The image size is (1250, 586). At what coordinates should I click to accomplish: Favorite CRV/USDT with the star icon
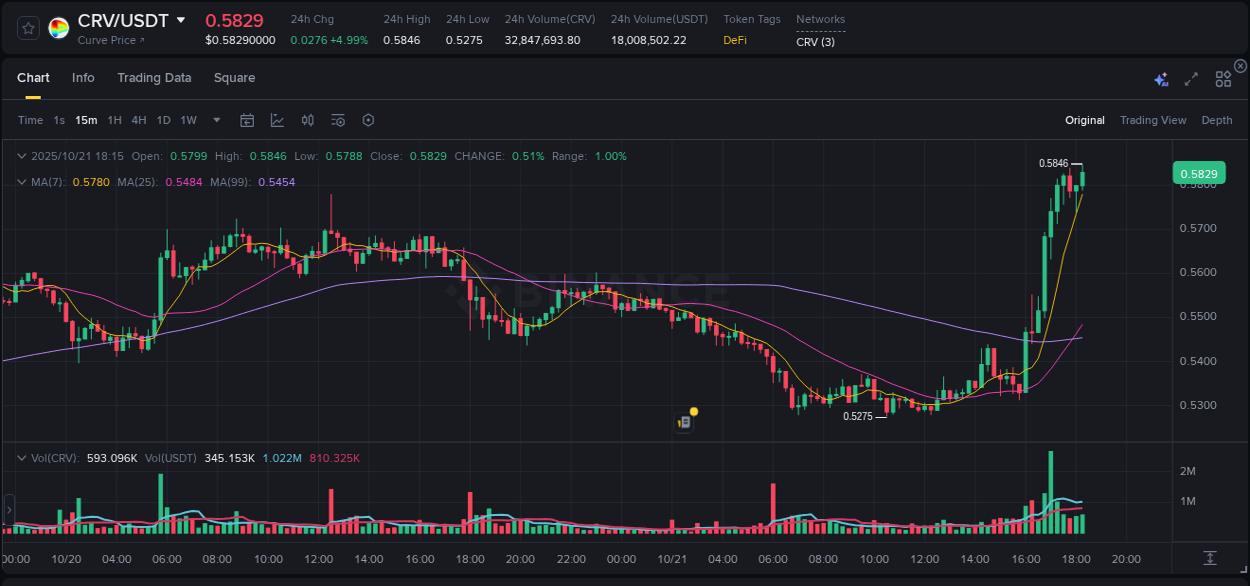click(x=27, y=28)
